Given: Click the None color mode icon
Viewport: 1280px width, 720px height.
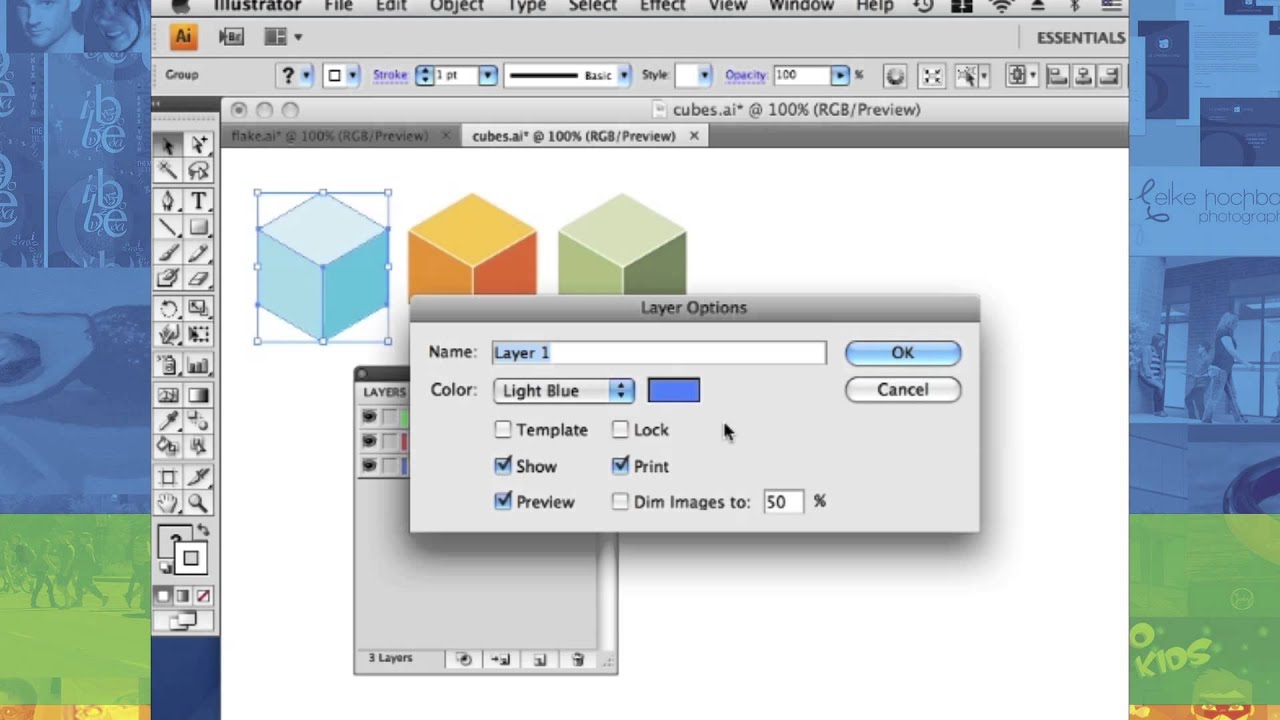Looking at the screenshot, I should coord(203,596).
